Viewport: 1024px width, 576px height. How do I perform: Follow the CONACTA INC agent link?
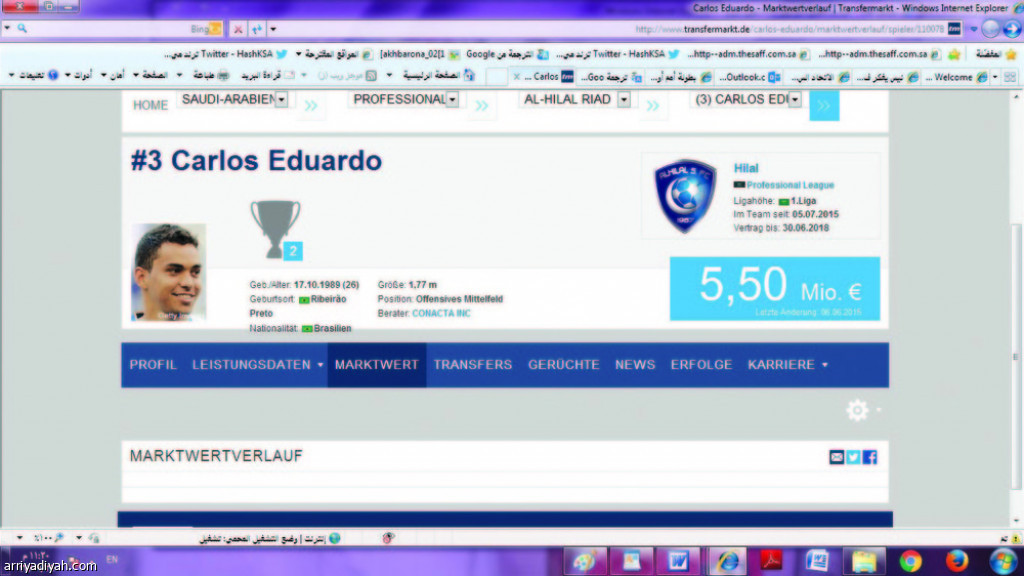[x=441, y=313]
